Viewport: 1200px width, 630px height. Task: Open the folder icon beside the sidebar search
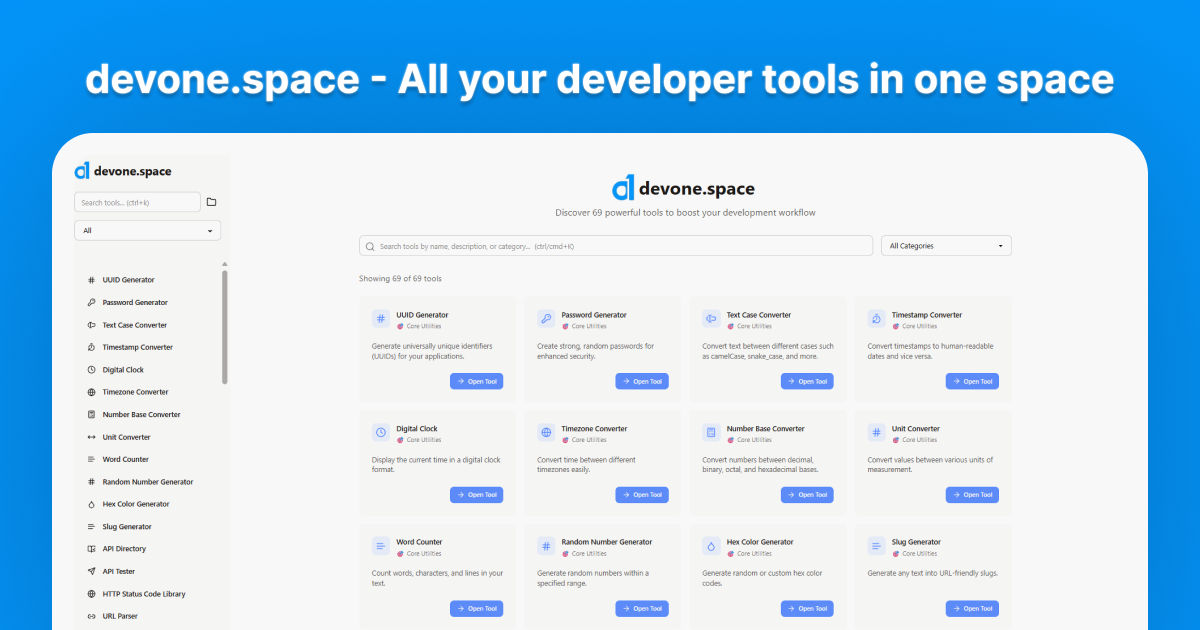(x=211, y=201)
